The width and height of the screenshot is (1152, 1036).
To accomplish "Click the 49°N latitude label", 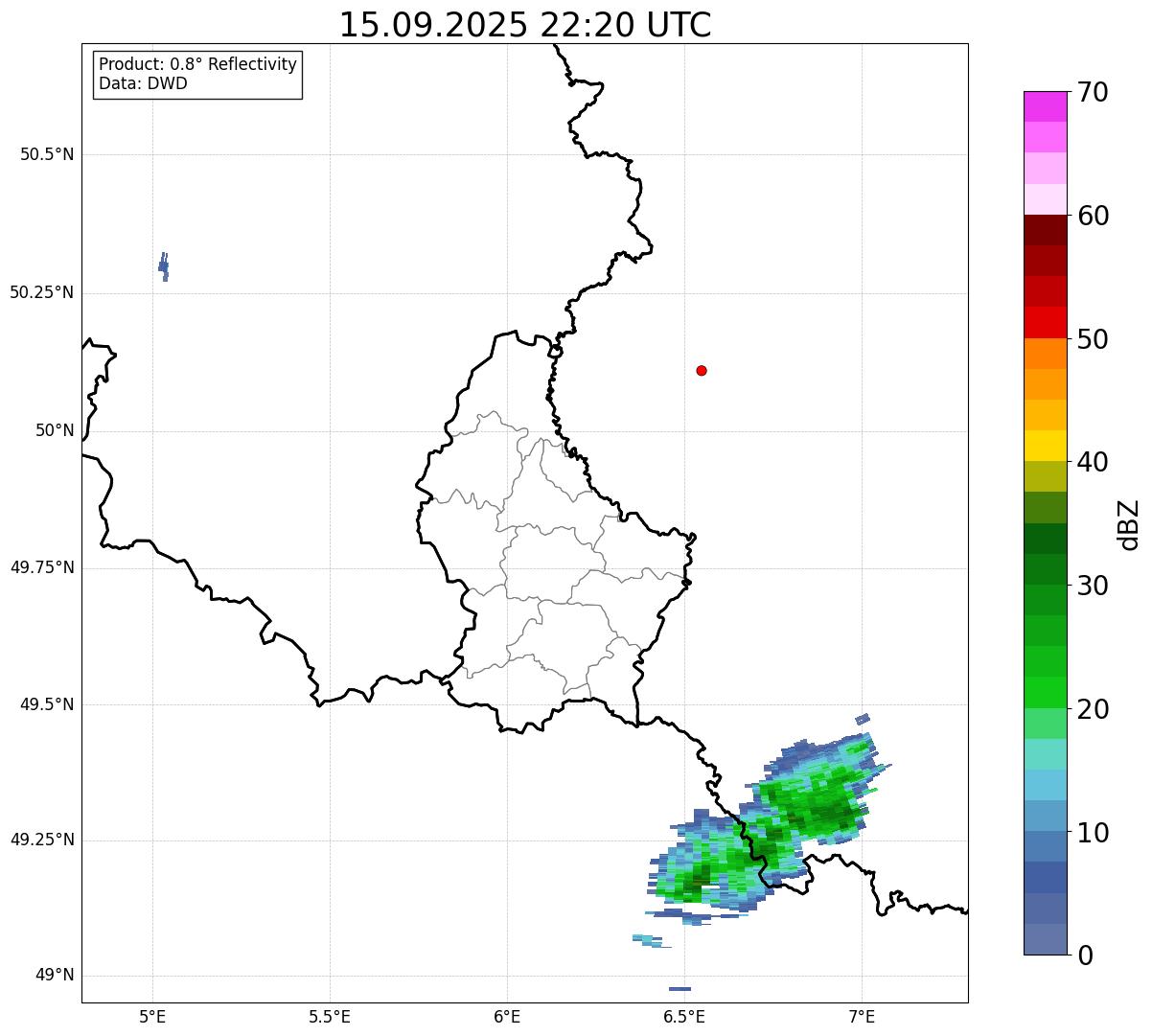I will click(x=55, y=976).
